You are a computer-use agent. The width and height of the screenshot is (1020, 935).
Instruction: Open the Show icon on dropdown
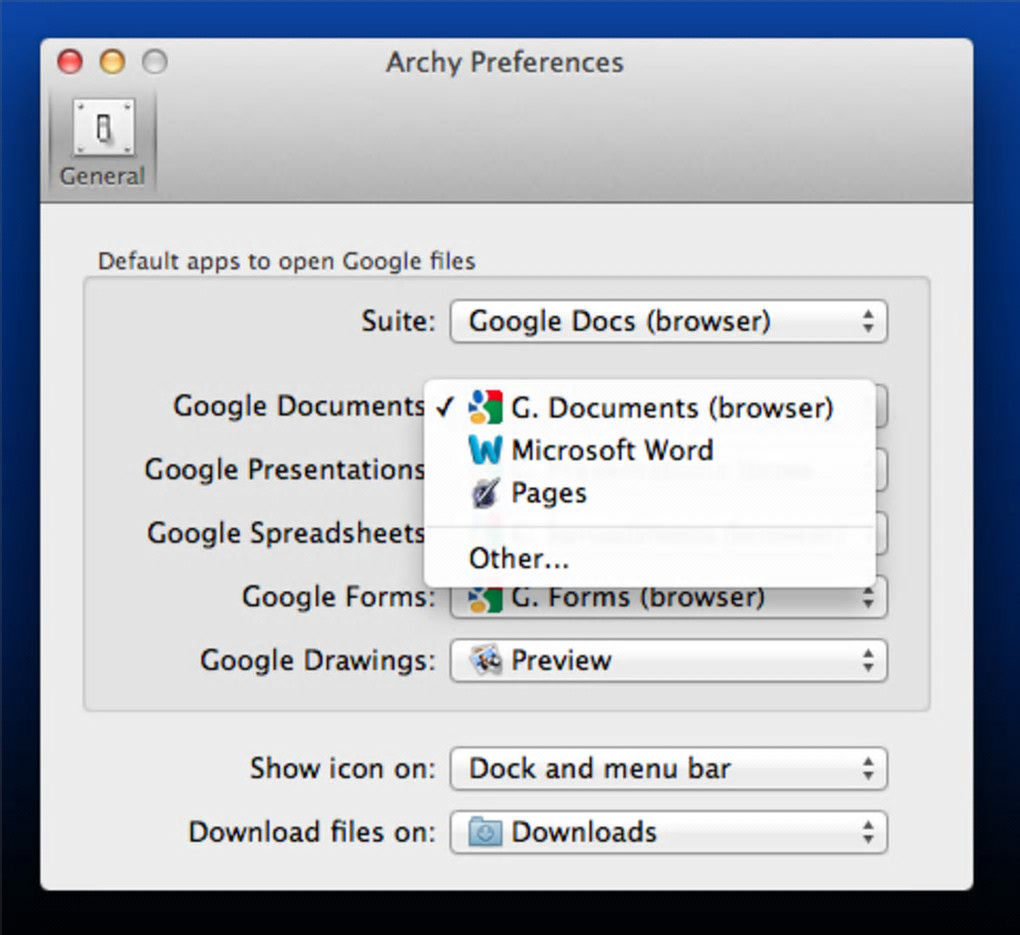668,769
